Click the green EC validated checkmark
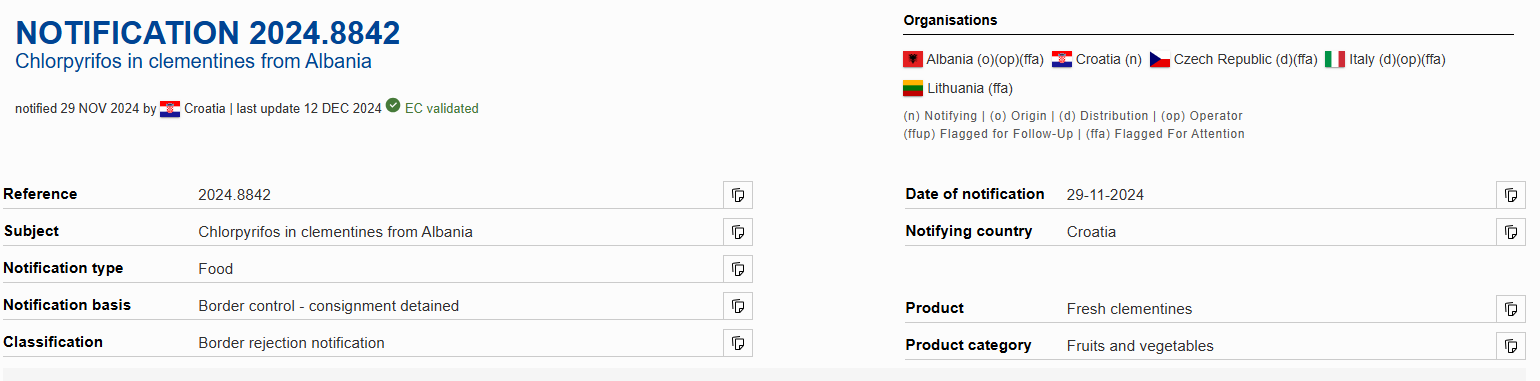The height and width of the screenshot is (381, 1540). tap(393, 106)
